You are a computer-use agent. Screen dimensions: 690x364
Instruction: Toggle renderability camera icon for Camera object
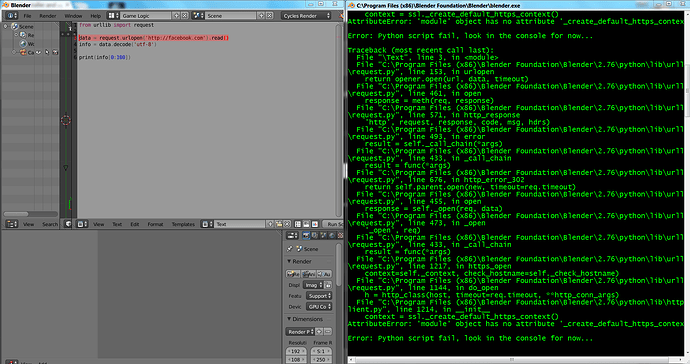[55, 52]
